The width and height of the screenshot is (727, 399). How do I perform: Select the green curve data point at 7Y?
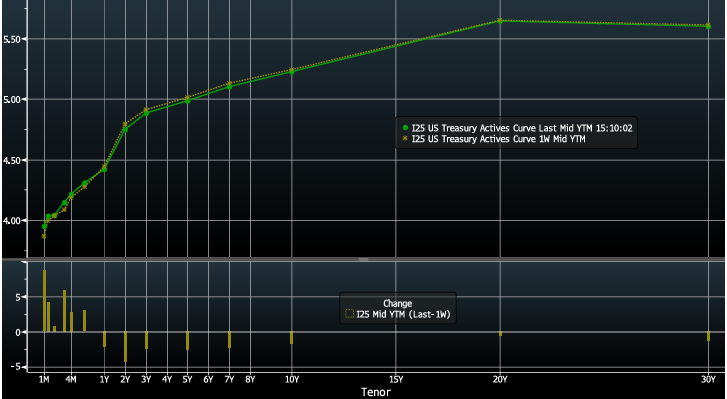click(229, 87)
